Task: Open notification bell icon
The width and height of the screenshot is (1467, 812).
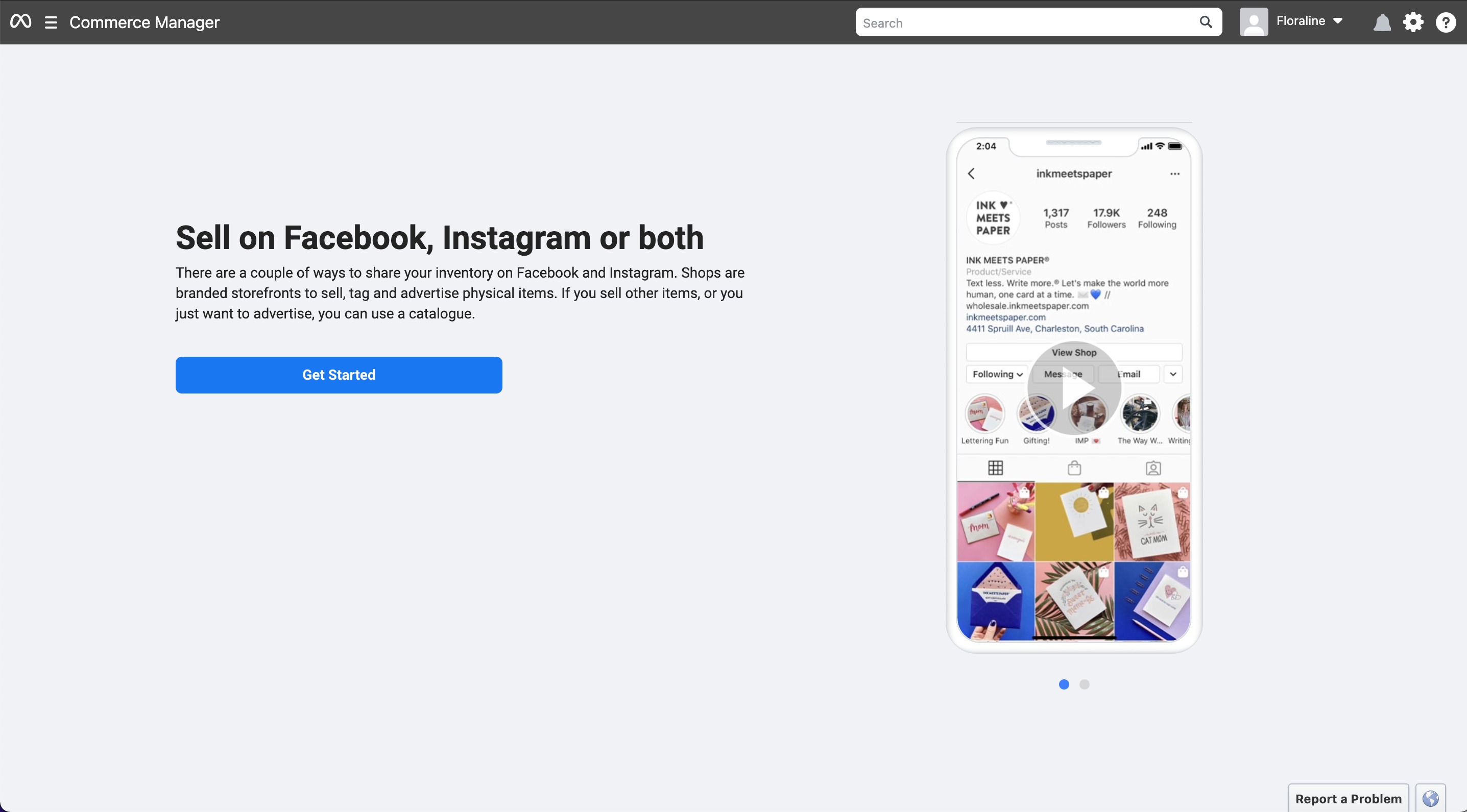Action: click(x=1382, y=22)
